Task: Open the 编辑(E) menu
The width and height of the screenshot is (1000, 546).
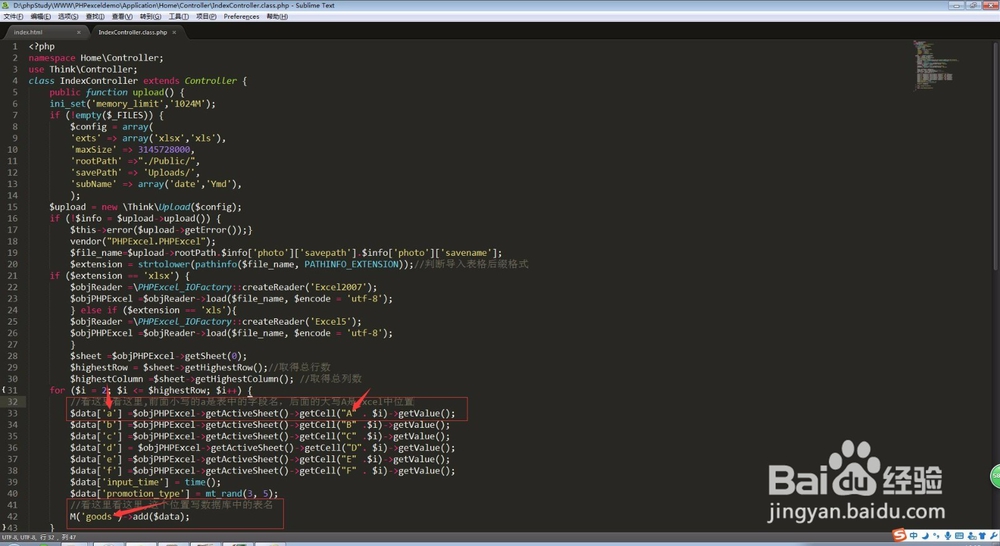Action: (40, 17)
